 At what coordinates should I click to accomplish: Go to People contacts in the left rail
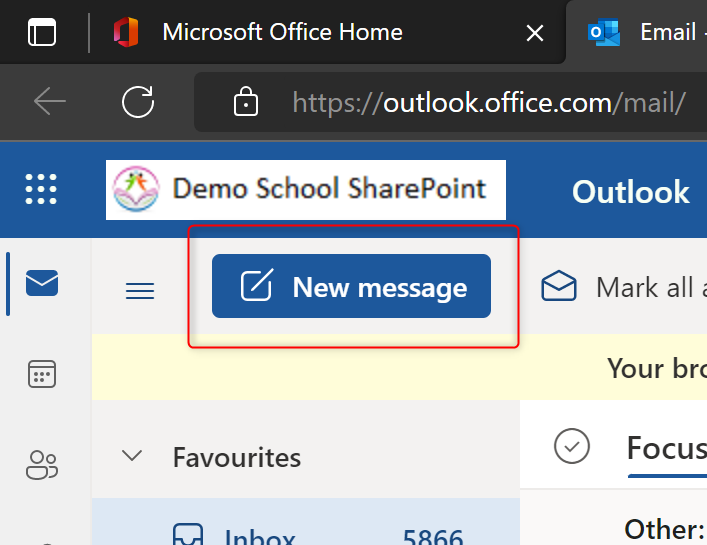42,465
